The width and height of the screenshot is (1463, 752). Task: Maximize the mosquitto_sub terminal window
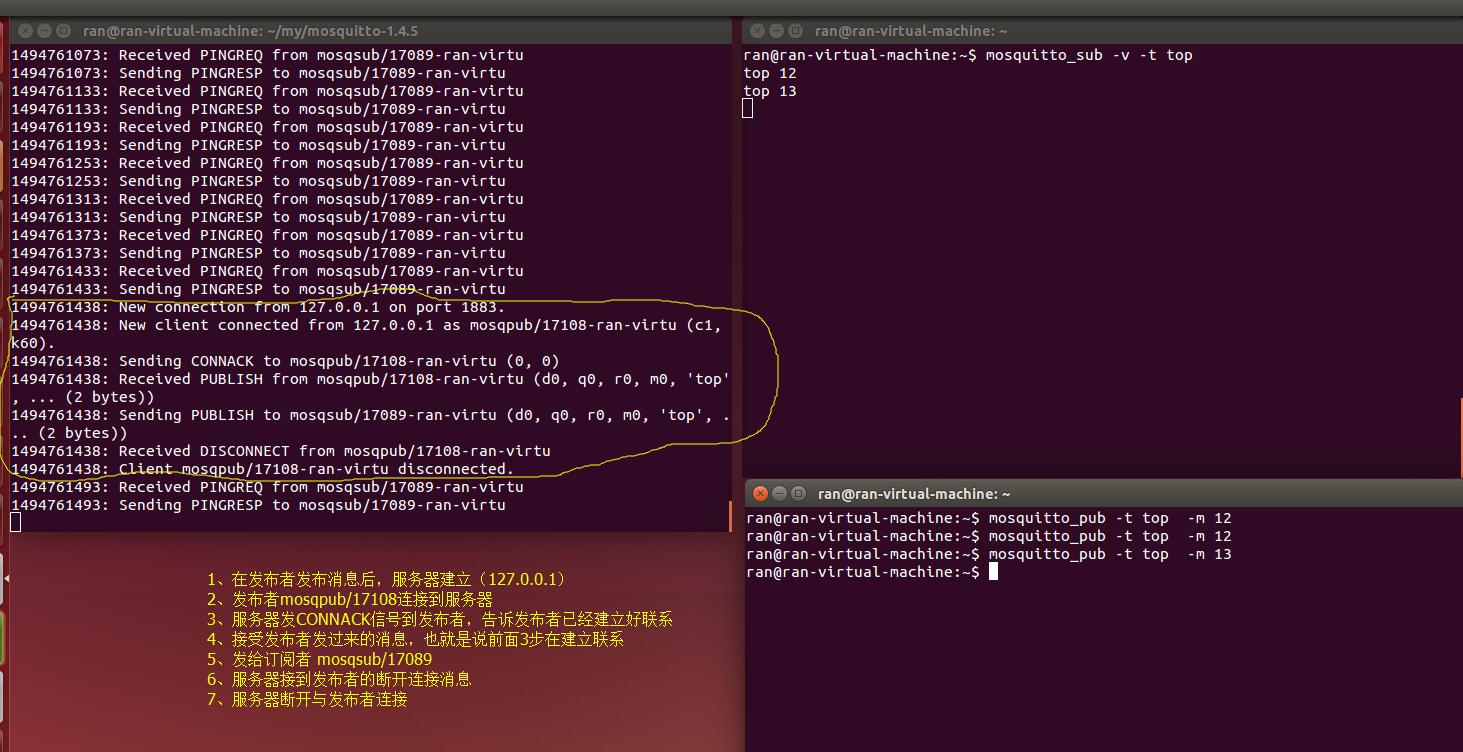click(x=795, y=31)
